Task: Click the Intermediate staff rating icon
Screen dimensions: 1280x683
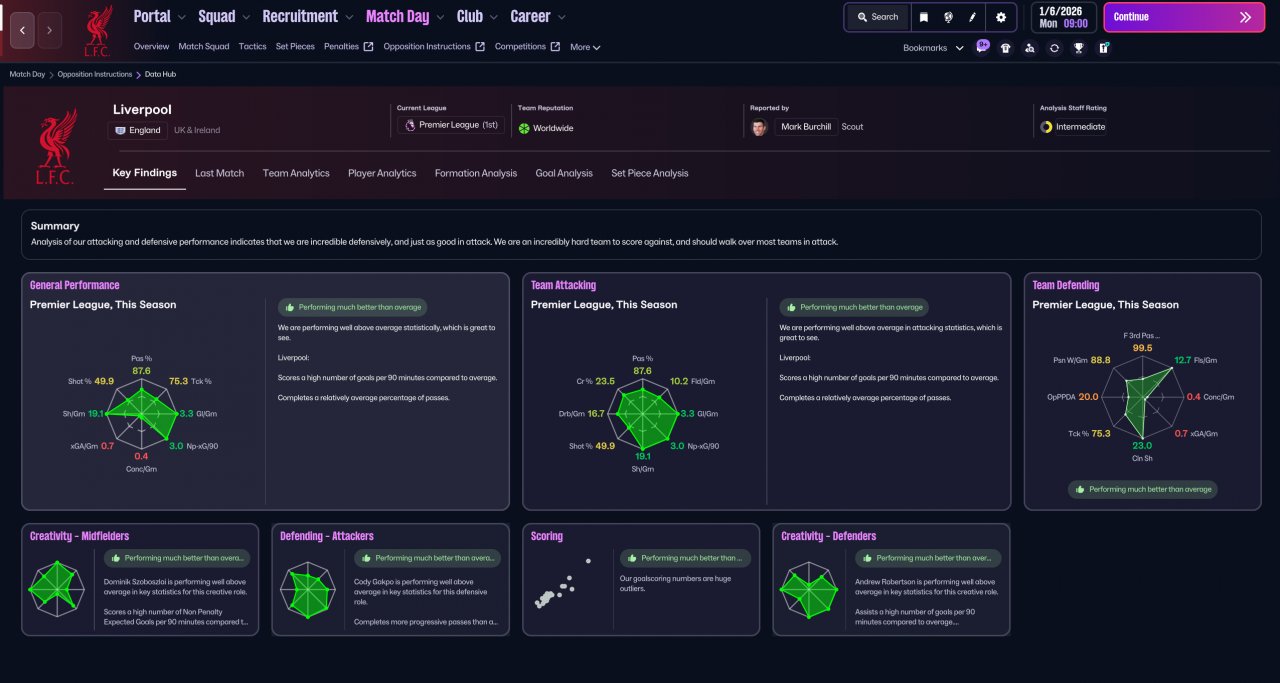Action: coord(1046,127)
